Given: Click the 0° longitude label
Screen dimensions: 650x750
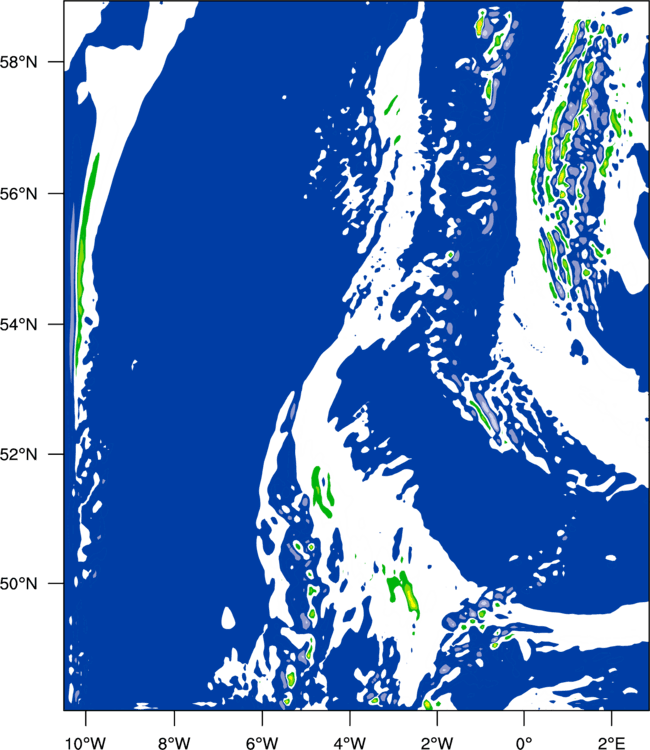Looking at the screenshot, I should [524, 743].
